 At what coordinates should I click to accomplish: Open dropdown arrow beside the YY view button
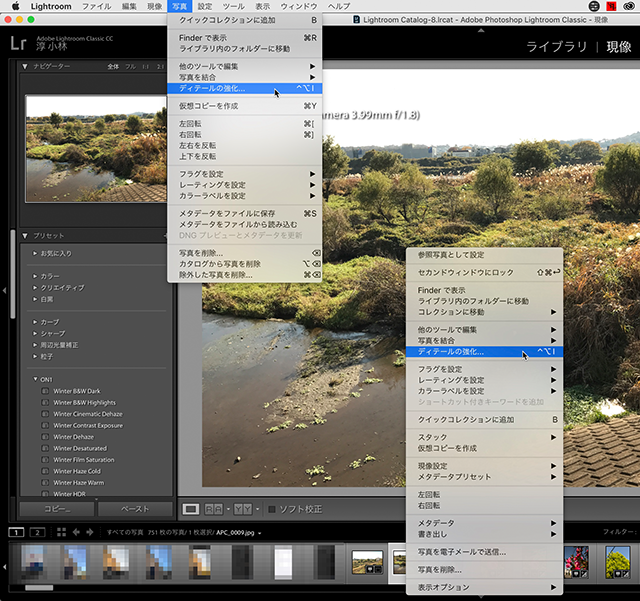pos(258,509)
